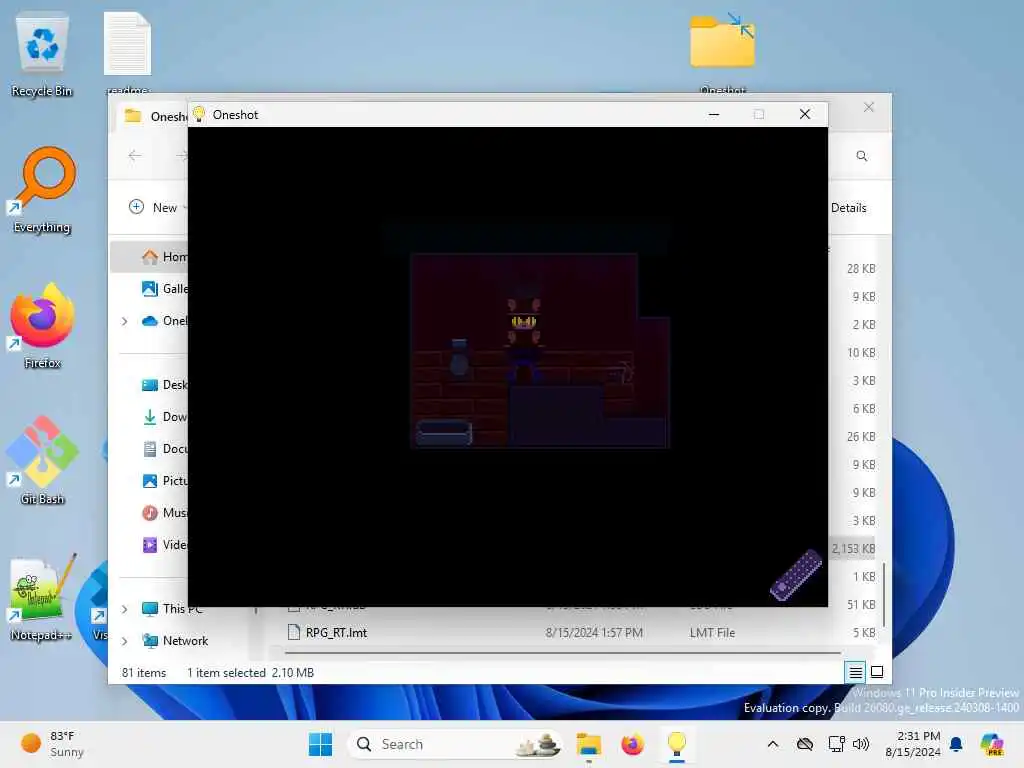The width and height of the screenshot is (1024, 768).
Task: Click the 2,153 KB selected file size
Action: pyautogui.click(x=853, y=549)
